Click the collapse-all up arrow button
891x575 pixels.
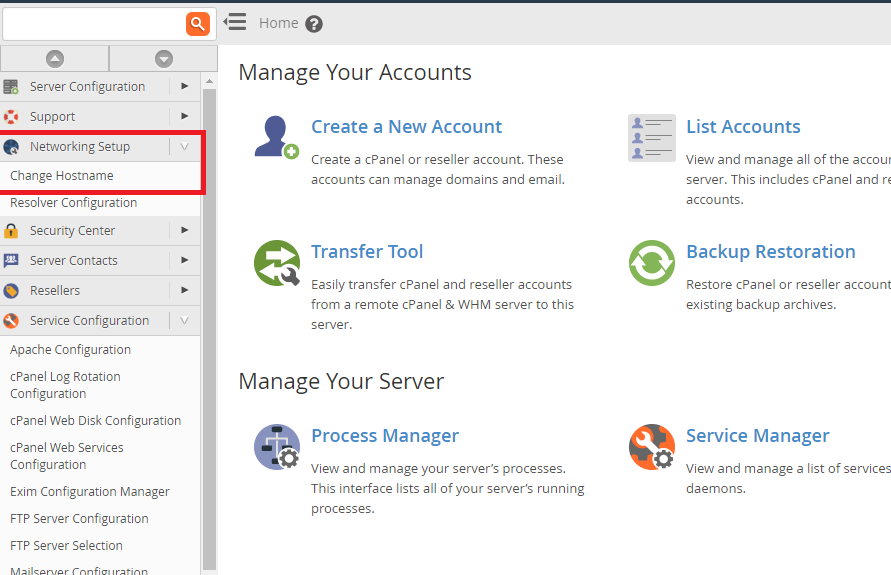click(x=55, y=59)
